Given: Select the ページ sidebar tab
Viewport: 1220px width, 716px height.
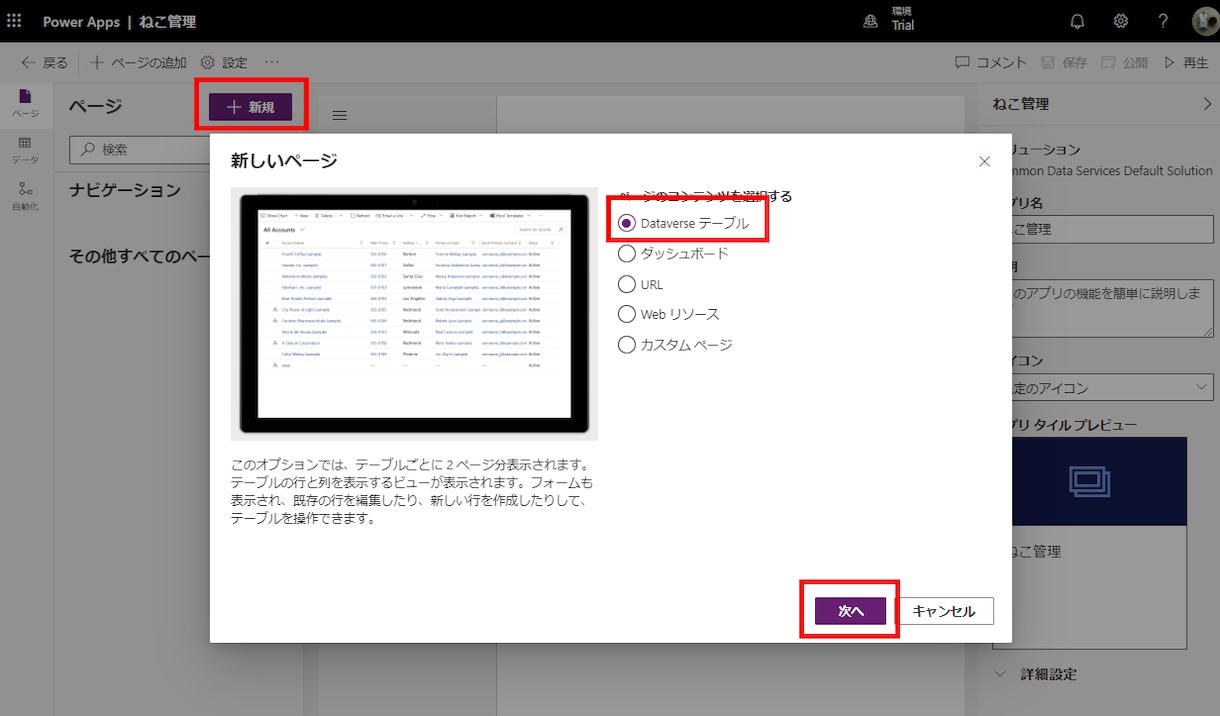Looking at the screenshot, I should pos(26,104).
